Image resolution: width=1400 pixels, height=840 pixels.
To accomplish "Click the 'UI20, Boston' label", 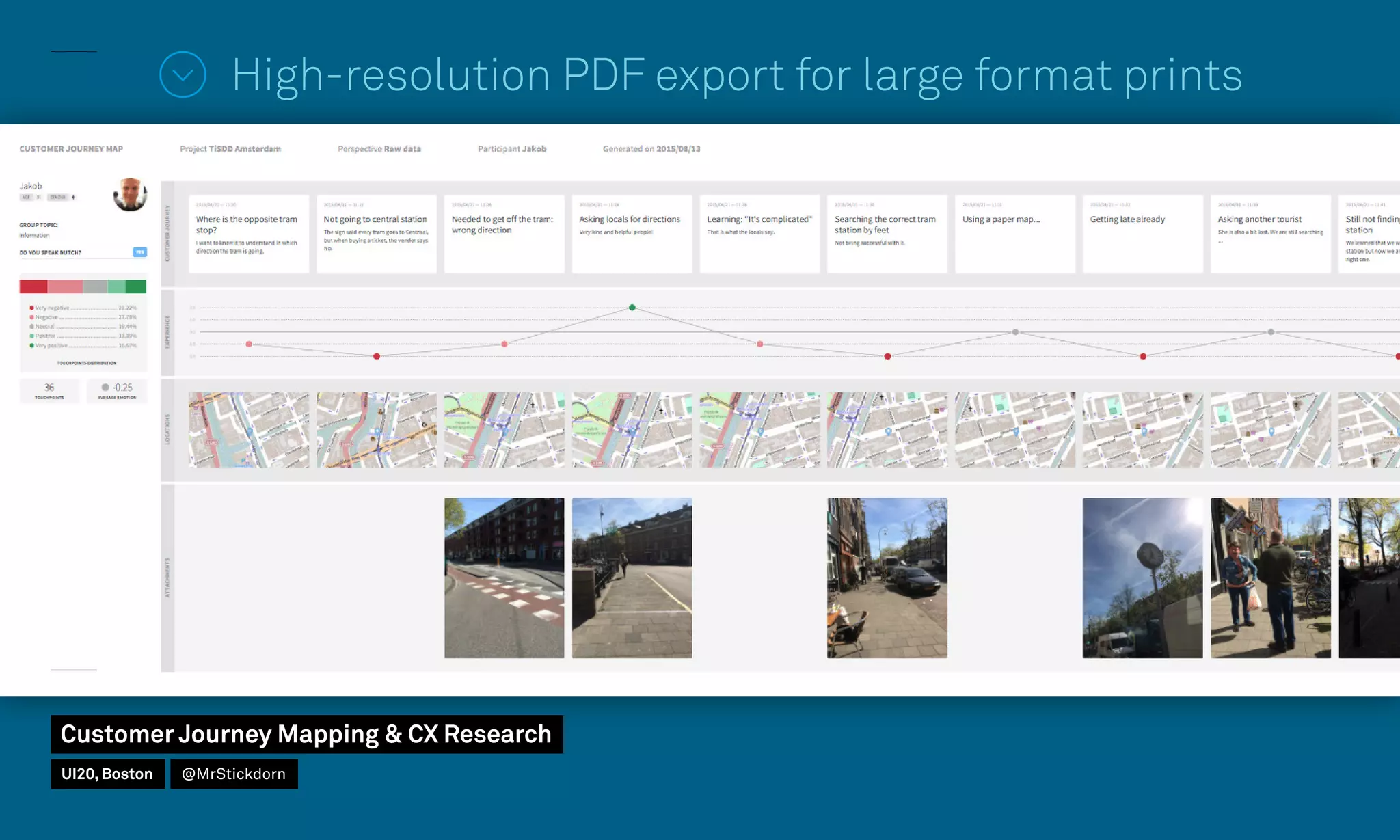I will coord(107,774).
